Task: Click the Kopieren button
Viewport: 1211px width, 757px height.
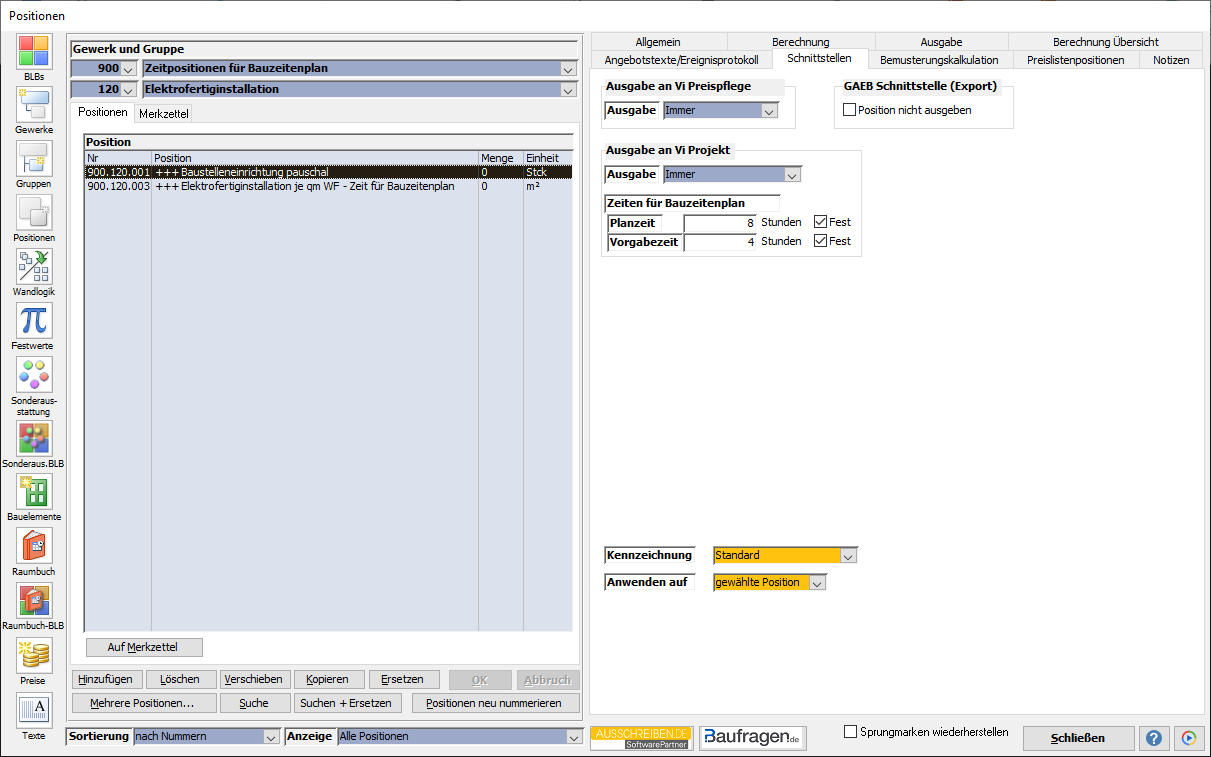Action: pos(327,679)
